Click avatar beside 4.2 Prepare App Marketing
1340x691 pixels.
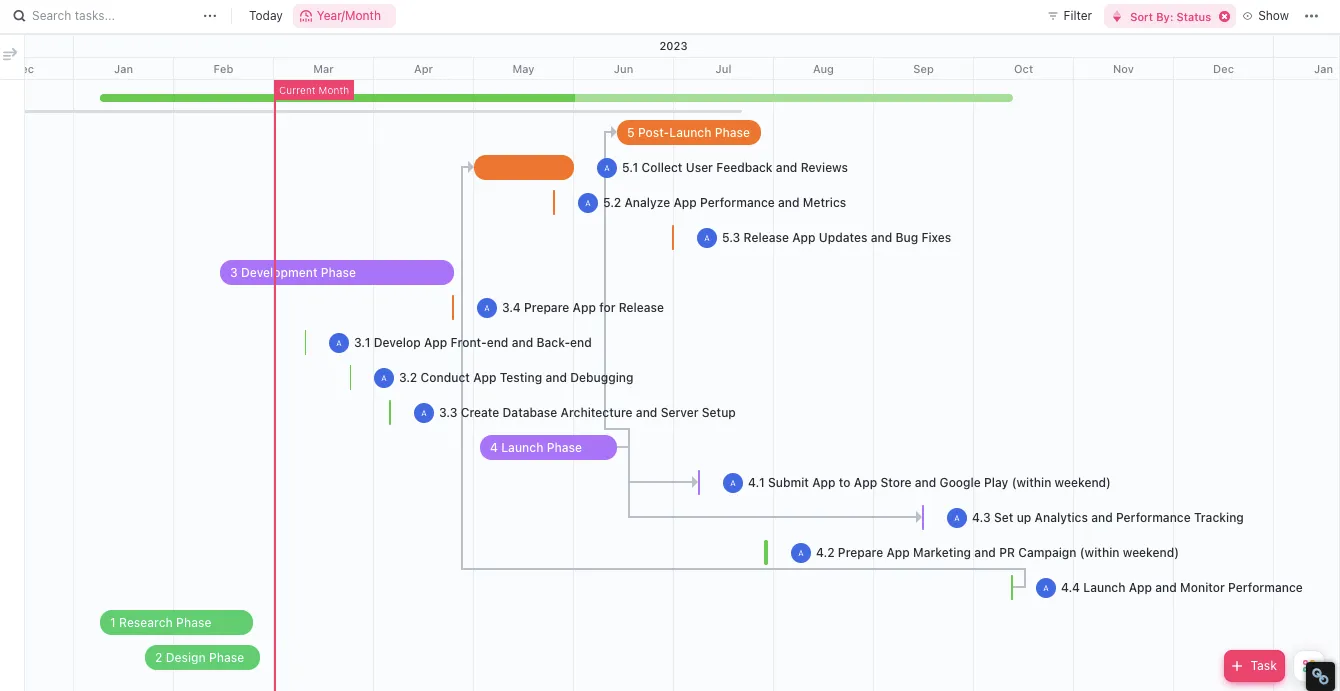pyautogui.click(x=801, y=553)
